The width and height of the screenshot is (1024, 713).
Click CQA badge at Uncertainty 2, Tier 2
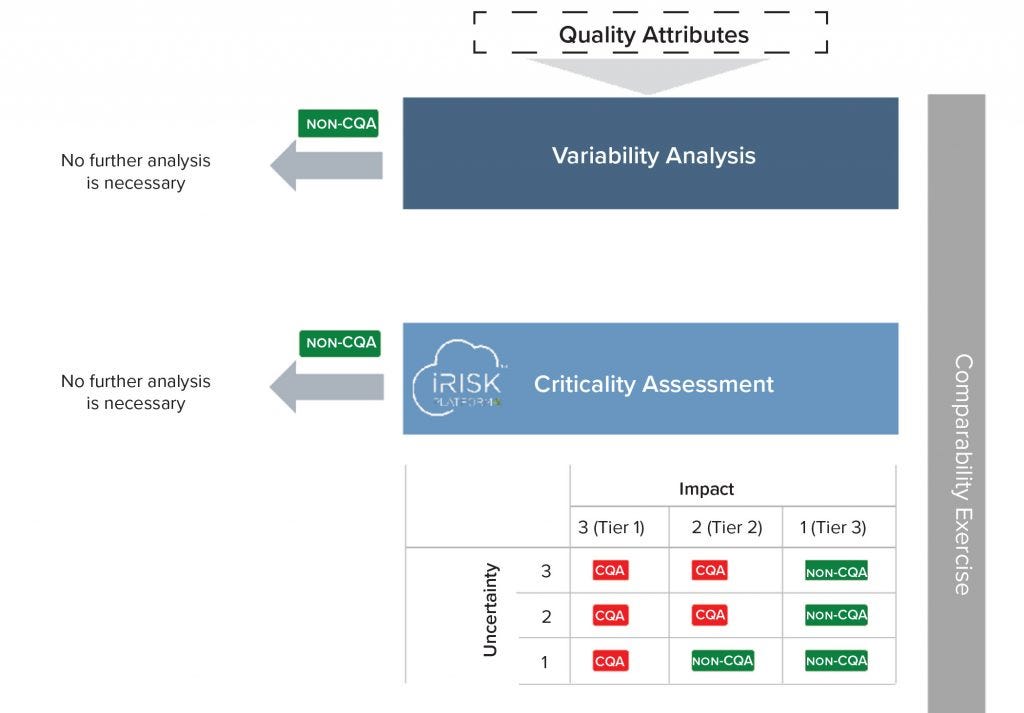tap(710, 615)
